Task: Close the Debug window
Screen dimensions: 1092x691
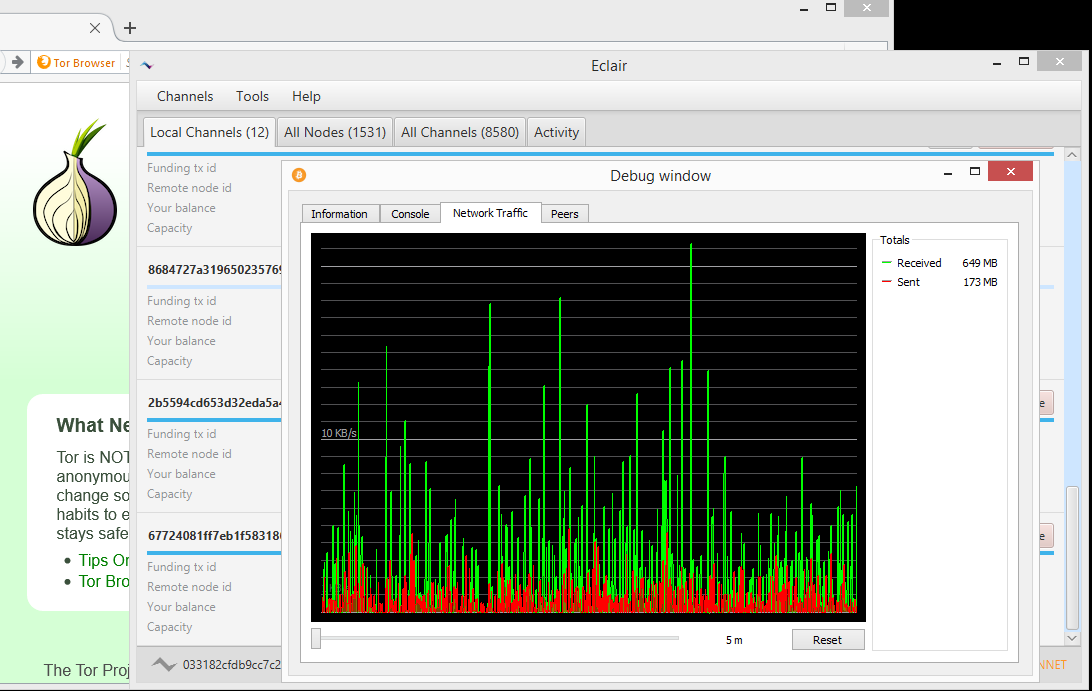Action: 1010,171
